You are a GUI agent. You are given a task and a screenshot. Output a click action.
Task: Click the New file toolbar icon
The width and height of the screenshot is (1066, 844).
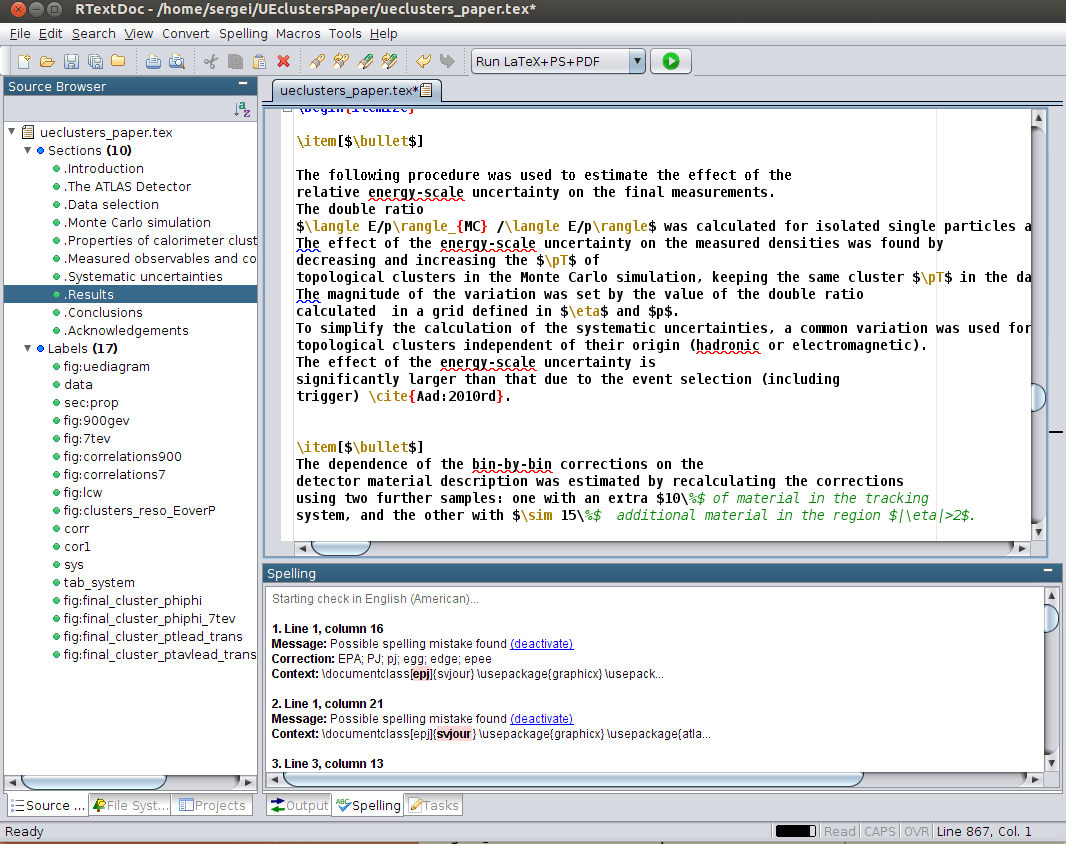point(24,61)
